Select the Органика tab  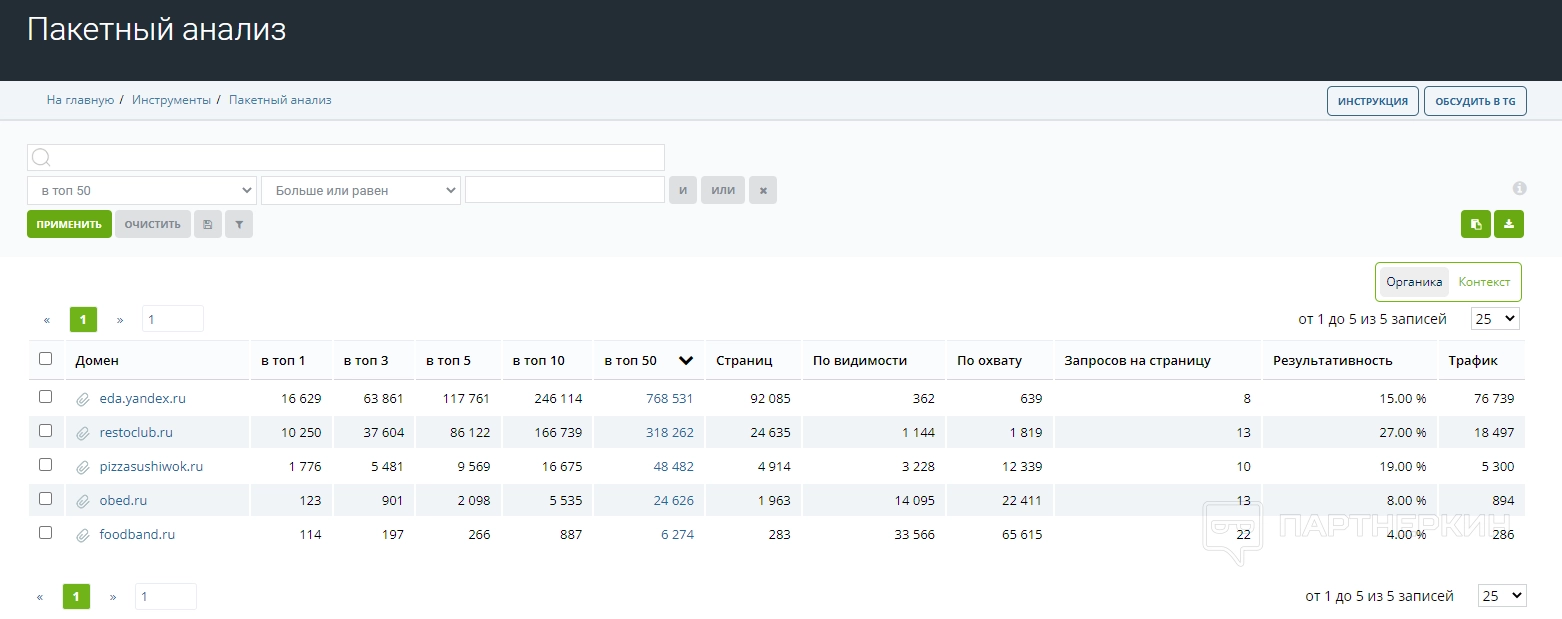pos(1414,282)
